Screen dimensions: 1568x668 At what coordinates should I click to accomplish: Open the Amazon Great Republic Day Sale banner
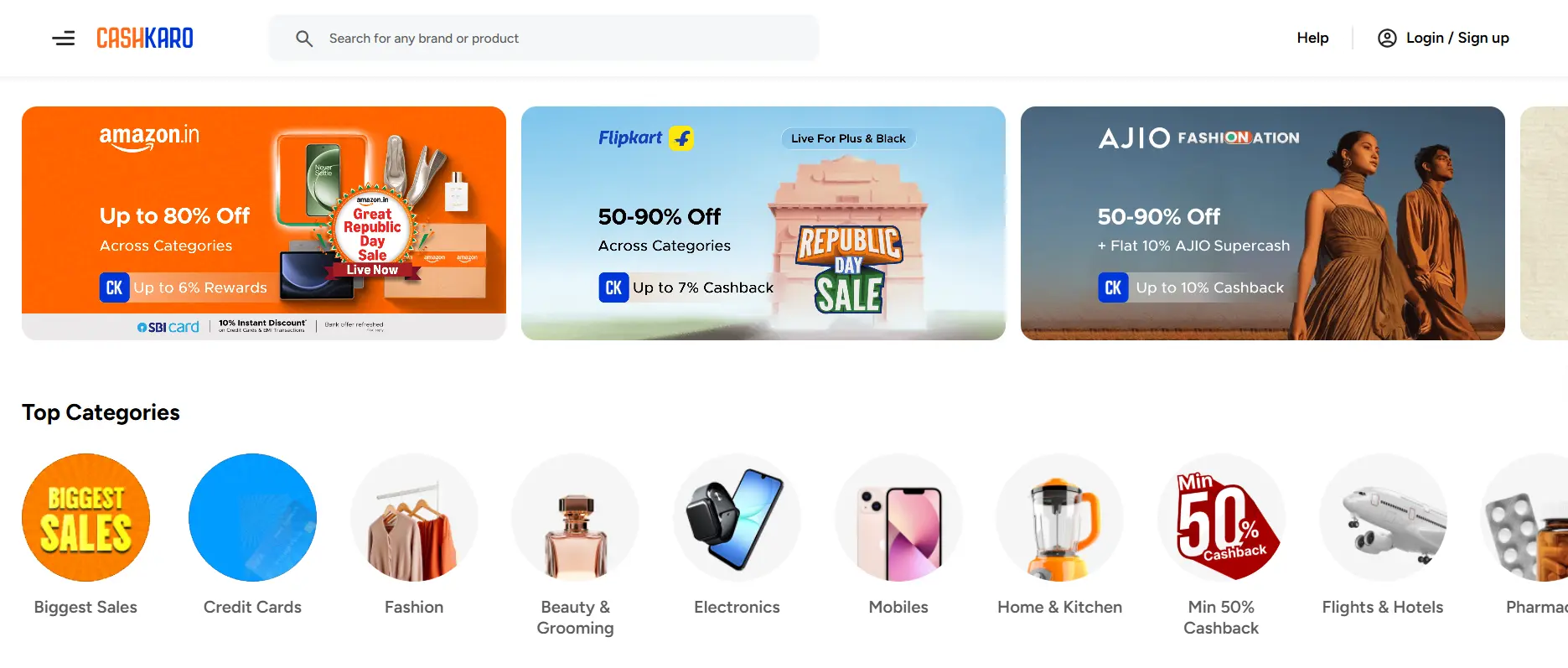pos(264,223)
